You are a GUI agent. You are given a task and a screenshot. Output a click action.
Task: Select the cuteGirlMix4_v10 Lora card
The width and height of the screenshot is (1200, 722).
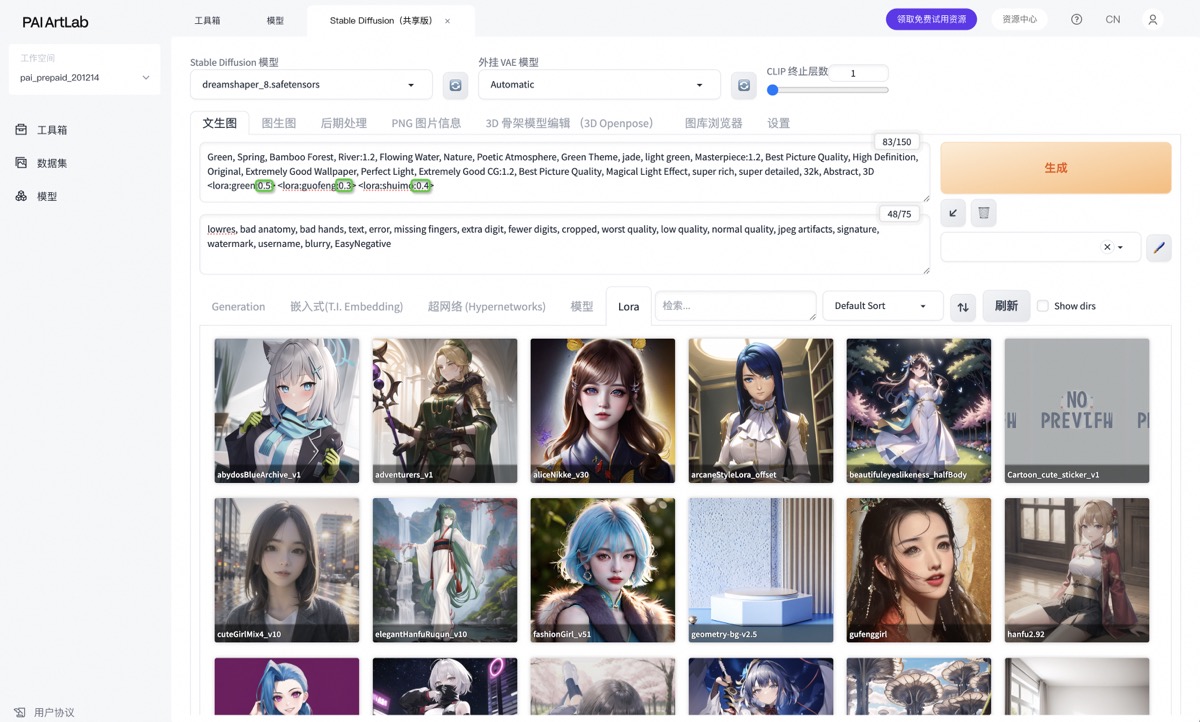tap(287, 570)
